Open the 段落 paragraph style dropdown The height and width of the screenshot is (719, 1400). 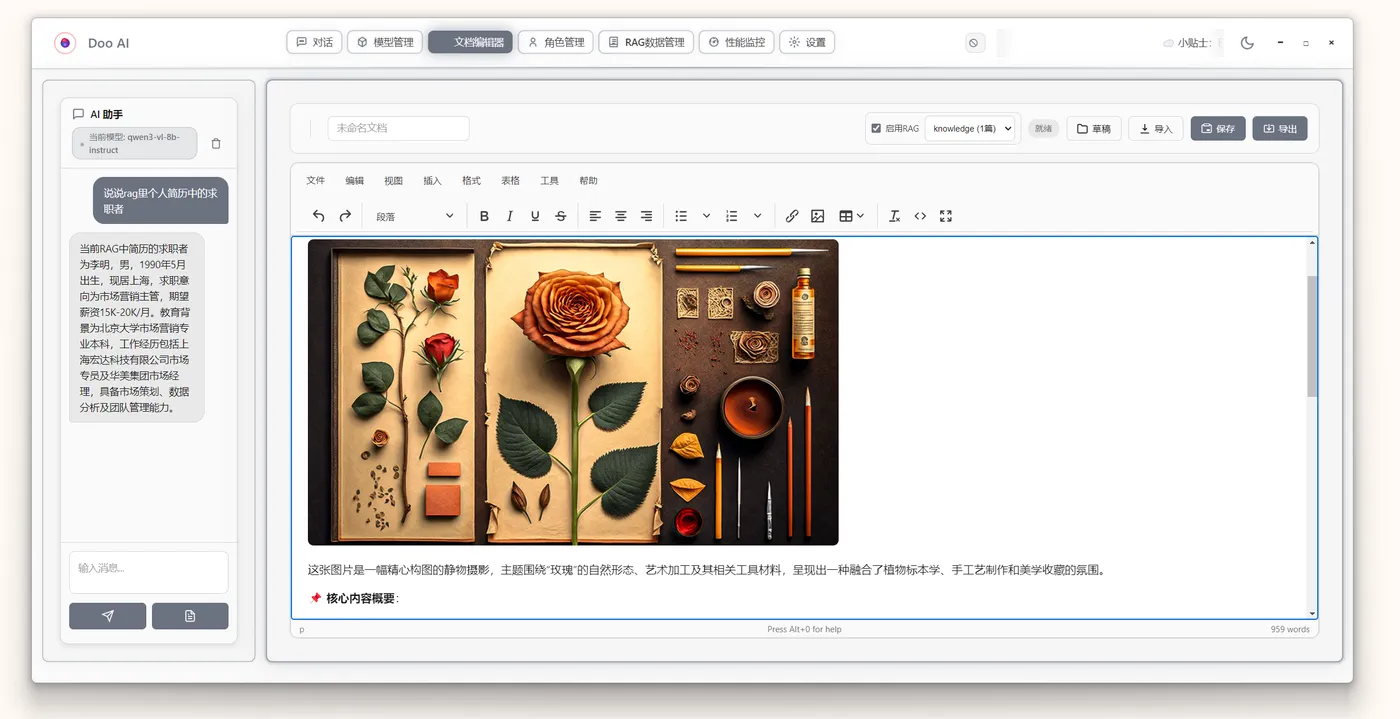[413, 215]
